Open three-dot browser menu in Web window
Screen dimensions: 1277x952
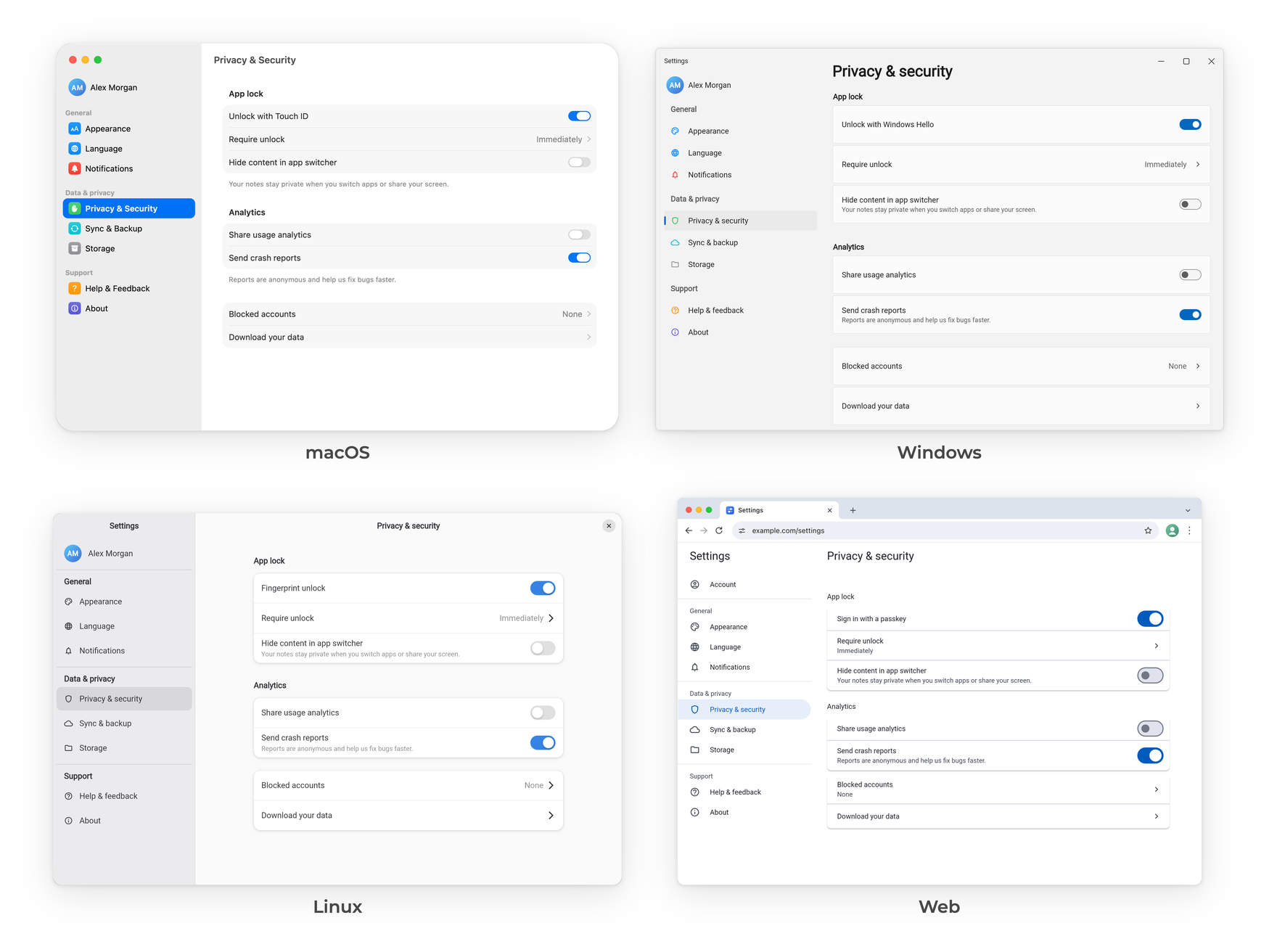click(x=1189, y=530)
